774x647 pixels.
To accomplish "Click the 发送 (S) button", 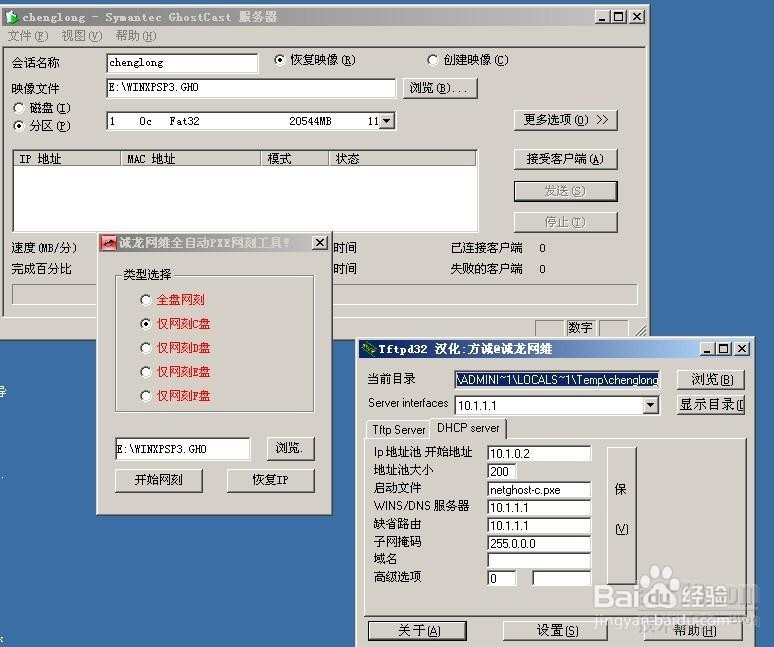I will tap(565, 191).
